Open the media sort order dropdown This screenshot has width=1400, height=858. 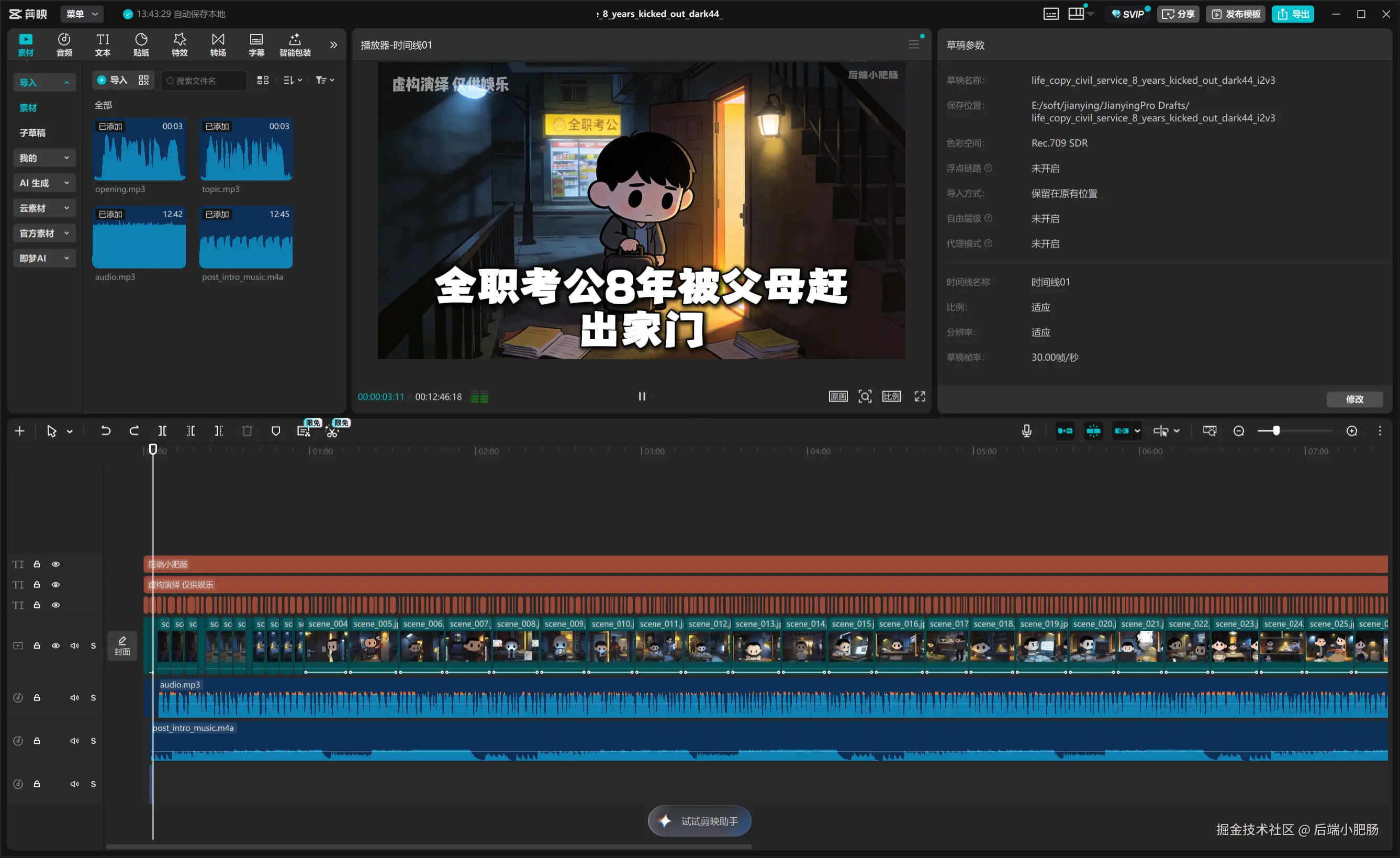coord(293,80)
